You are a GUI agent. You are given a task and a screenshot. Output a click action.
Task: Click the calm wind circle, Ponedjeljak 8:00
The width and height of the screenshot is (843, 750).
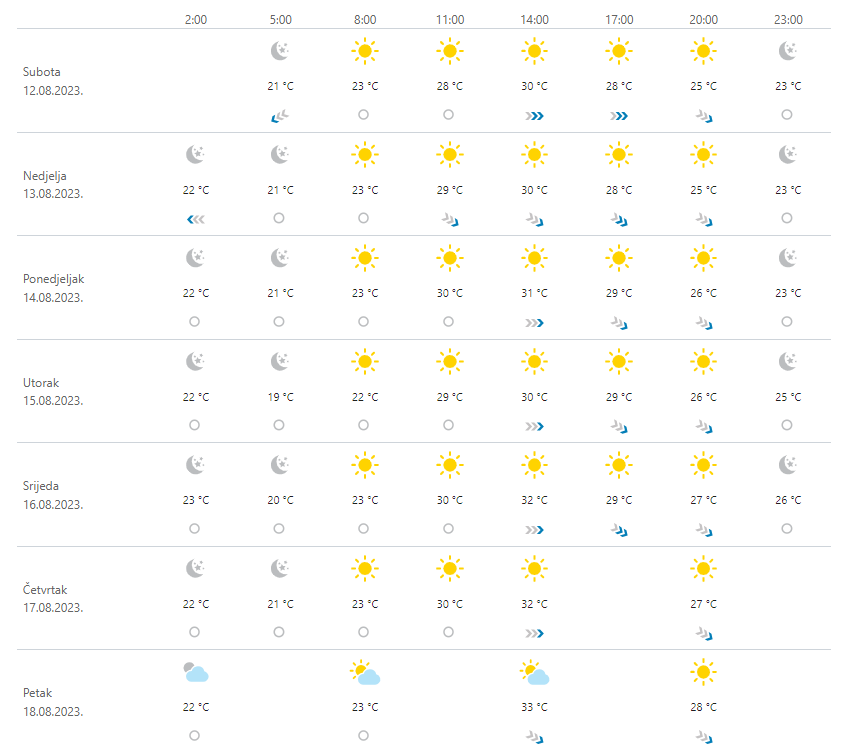pyautogui.click(x=363, y=322)
